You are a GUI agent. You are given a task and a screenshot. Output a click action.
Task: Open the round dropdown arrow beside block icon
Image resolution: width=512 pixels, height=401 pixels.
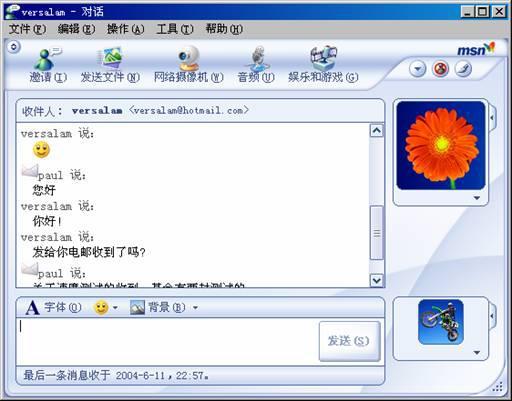417,69
